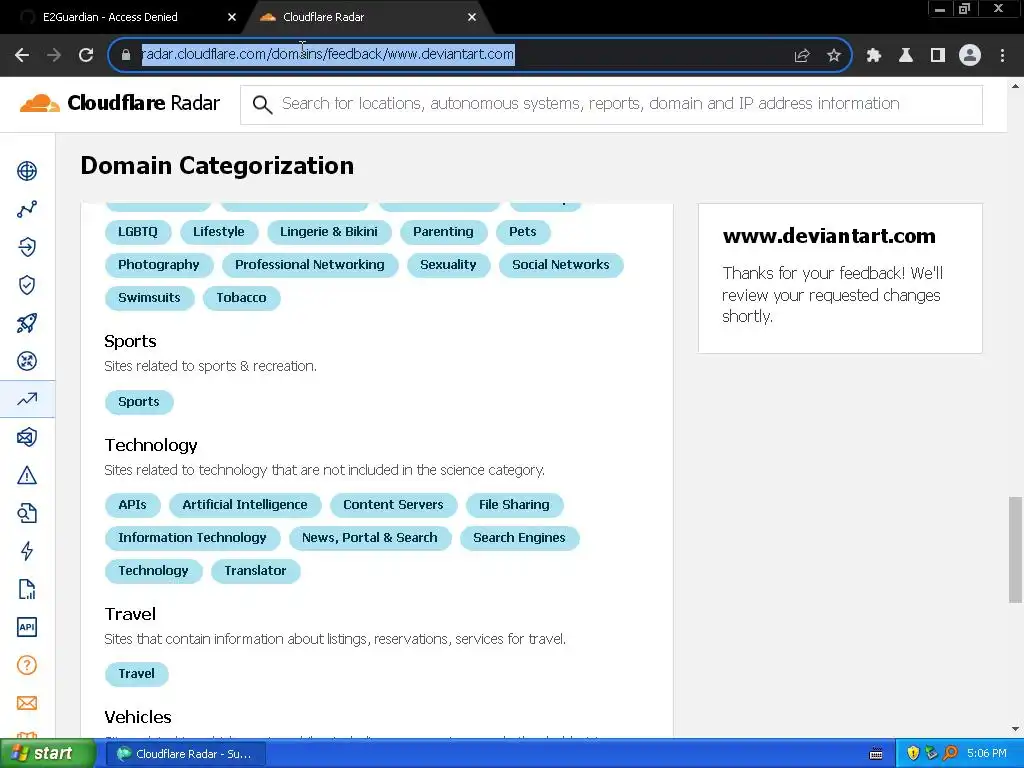Select the Technology category tag
Image resolution: width=1024 pixels, height=768 pixels.
point(153,571)
